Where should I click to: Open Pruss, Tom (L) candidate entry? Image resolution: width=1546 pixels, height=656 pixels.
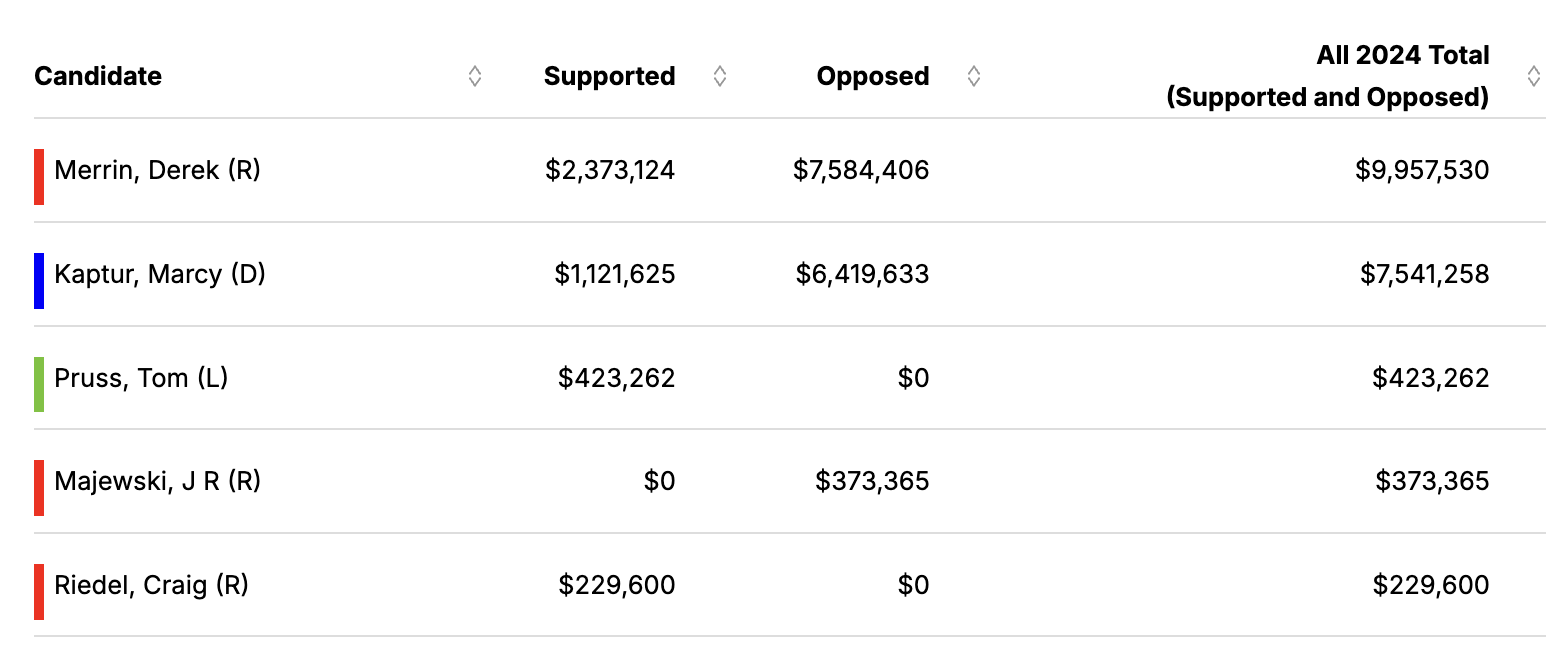pos(141,378)
